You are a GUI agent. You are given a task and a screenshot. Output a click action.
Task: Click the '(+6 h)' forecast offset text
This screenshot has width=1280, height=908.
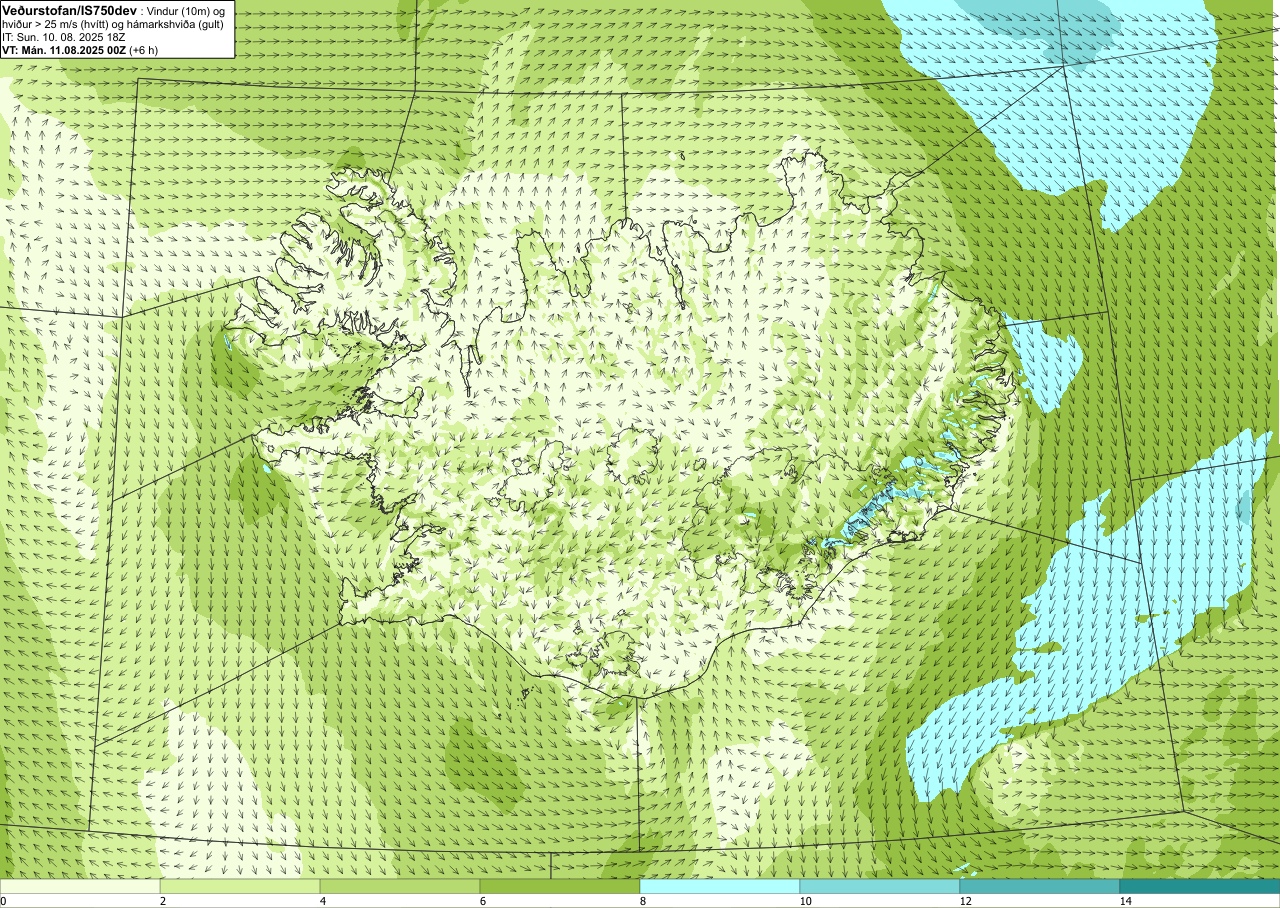click(x=144, y=49)
